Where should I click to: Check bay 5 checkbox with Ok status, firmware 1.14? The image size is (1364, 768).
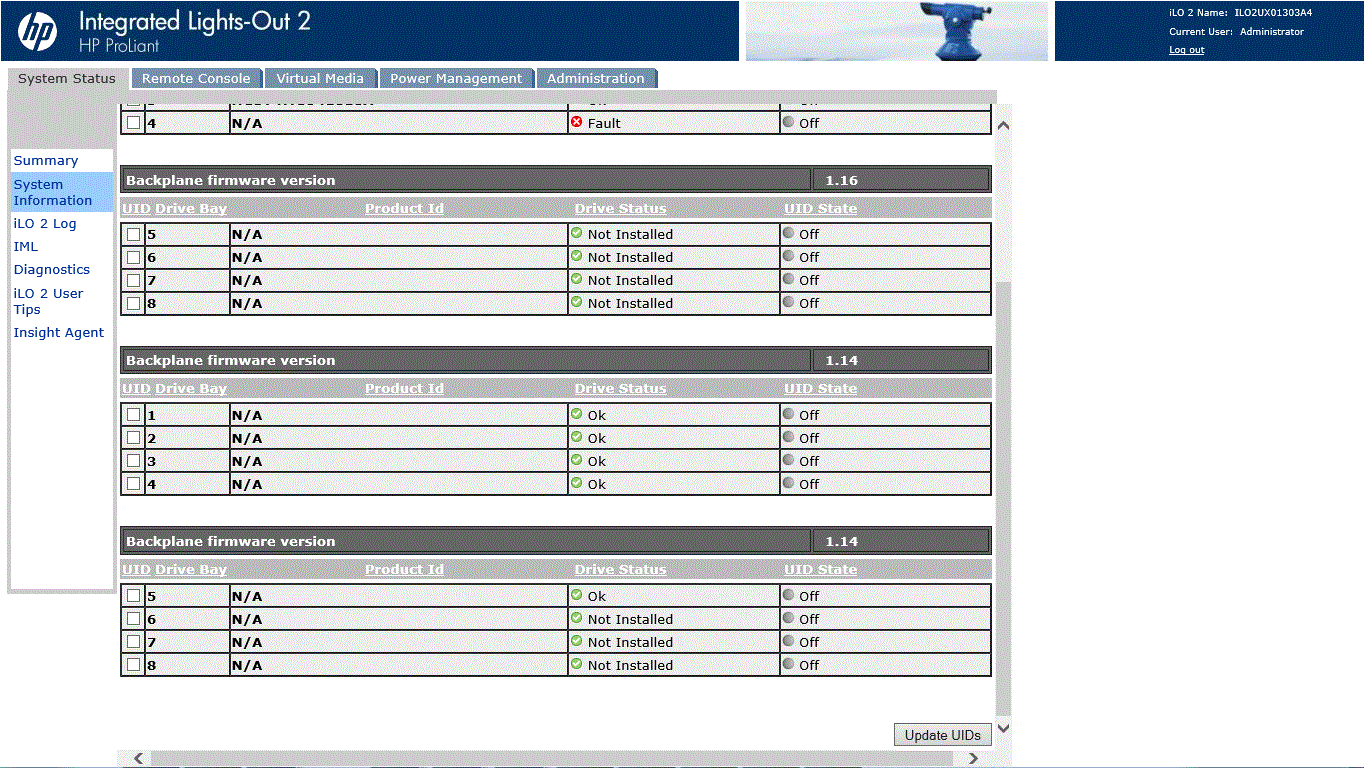coord(134,596)
